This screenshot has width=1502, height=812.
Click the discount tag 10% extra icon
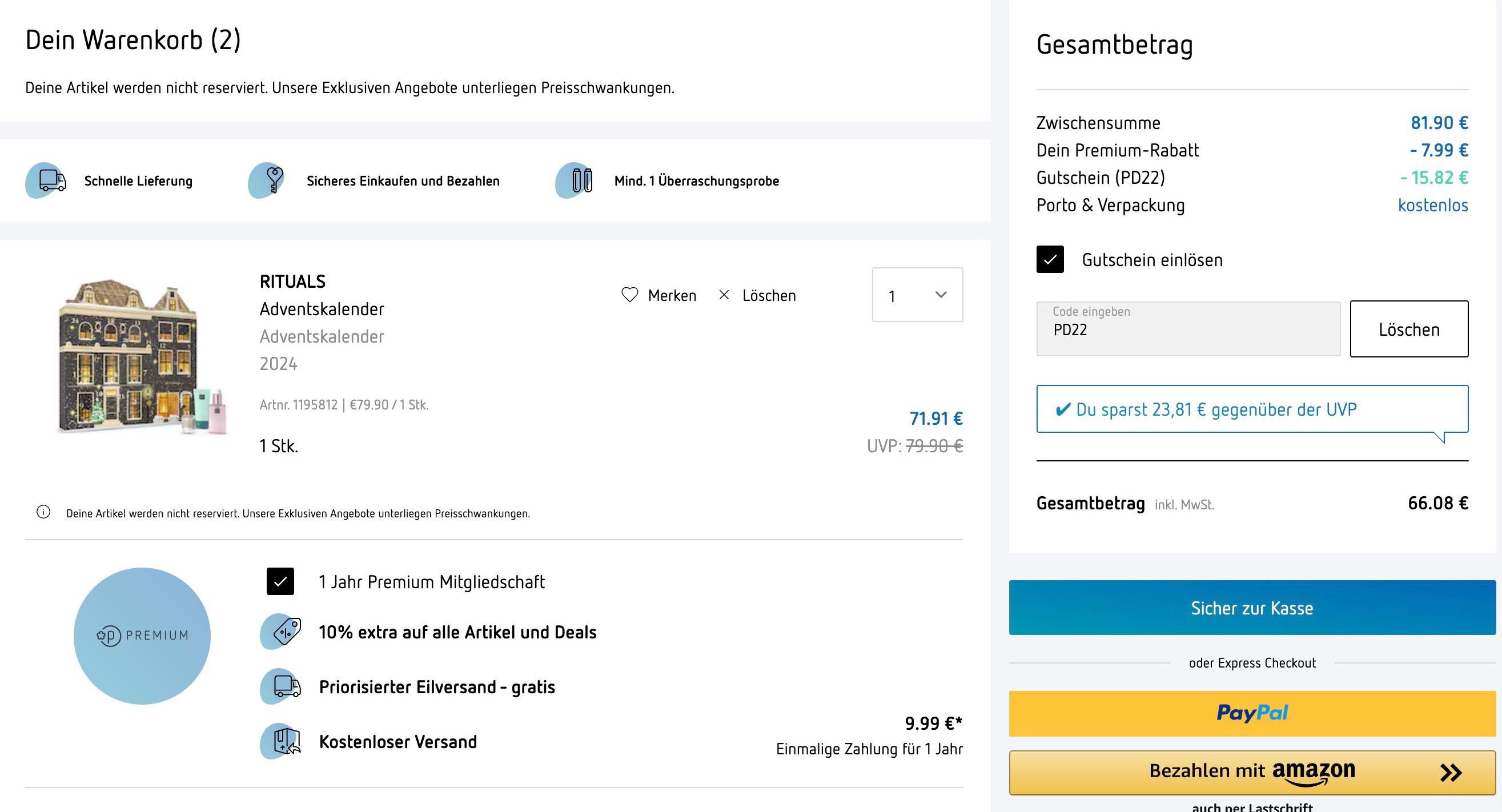281,632
